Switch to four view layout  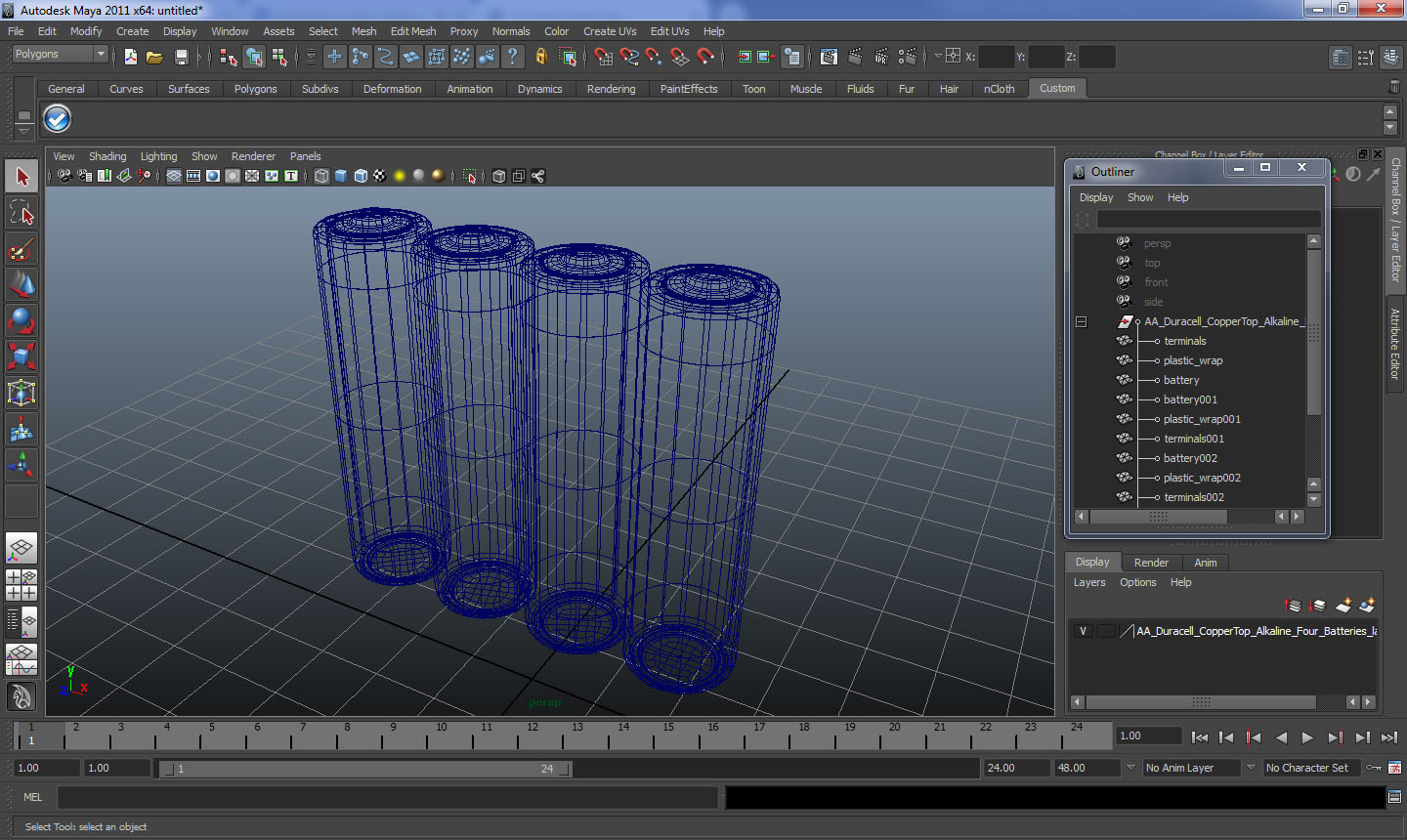(x=21, y=584)
